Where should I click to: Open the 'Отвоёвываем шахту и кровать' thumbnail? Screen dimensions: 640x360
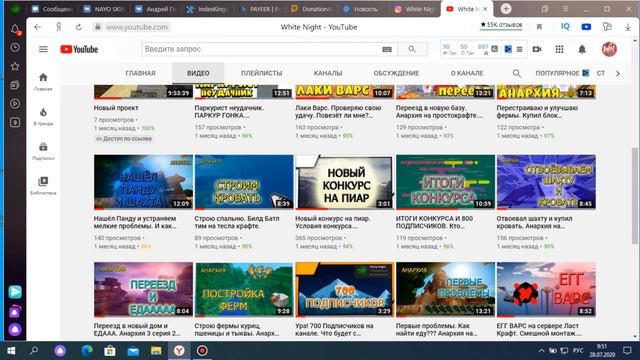pos(546,182)
